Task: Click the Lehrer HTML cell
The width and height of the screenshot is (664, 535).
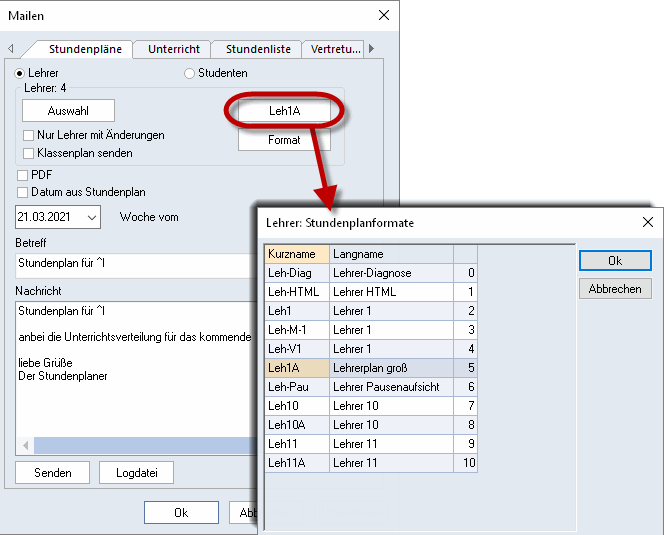Action: 391,292
